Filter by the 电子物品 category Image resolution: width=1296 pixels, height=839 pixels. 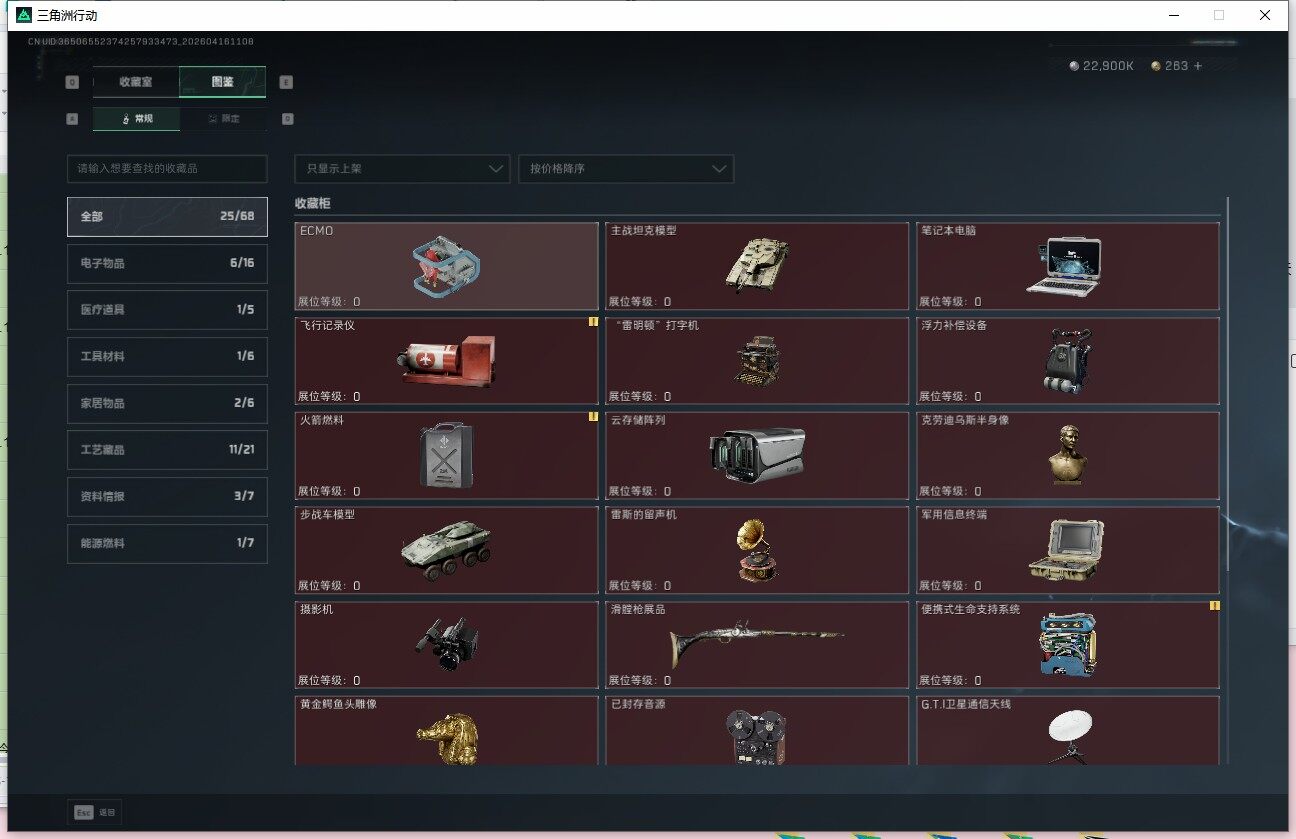click(167, 264)
